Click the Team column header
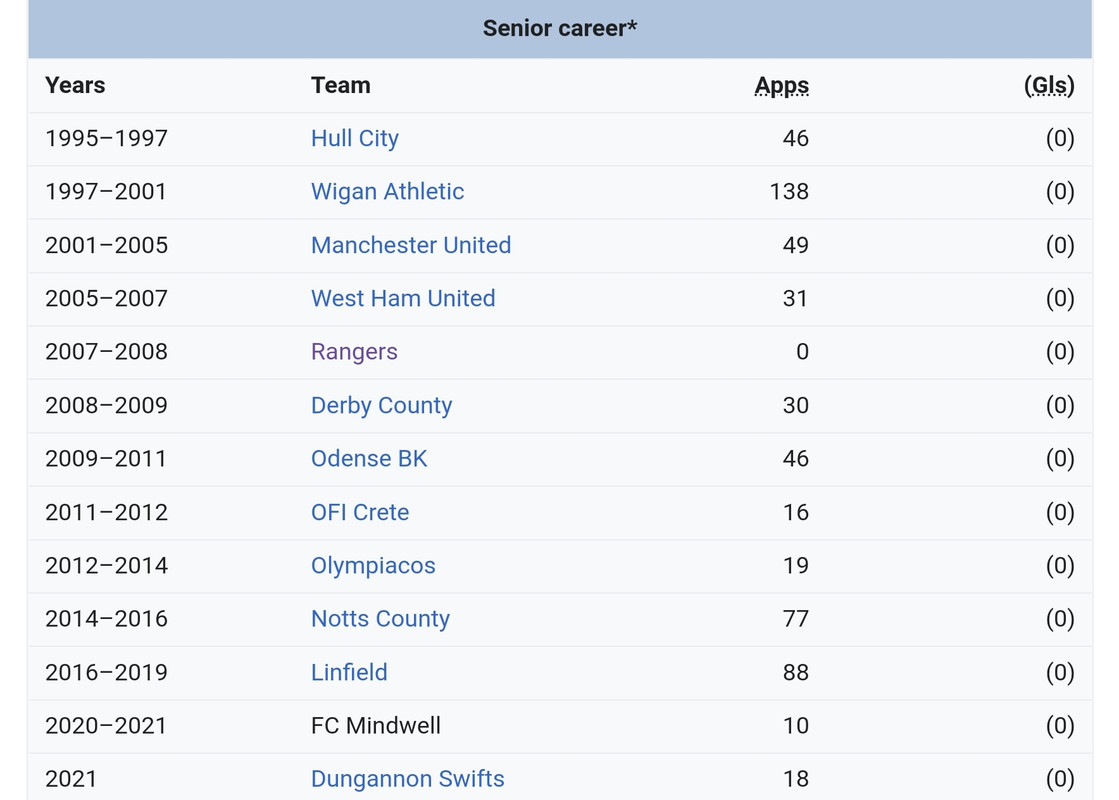This screenshot has height=800, width=1119. tap(340, 86)
